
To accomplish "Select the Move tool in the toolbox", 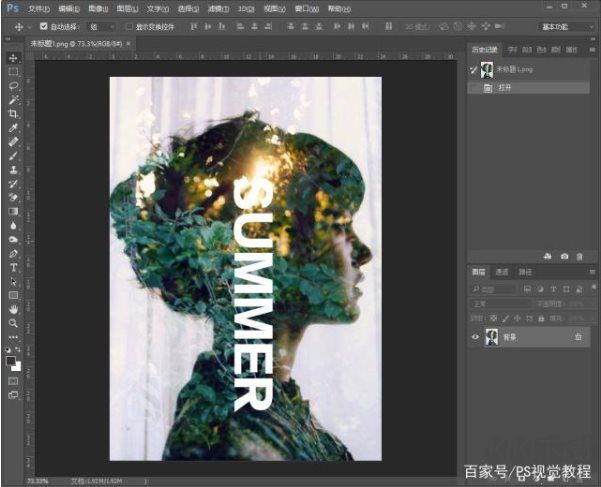I will [13, 58].
